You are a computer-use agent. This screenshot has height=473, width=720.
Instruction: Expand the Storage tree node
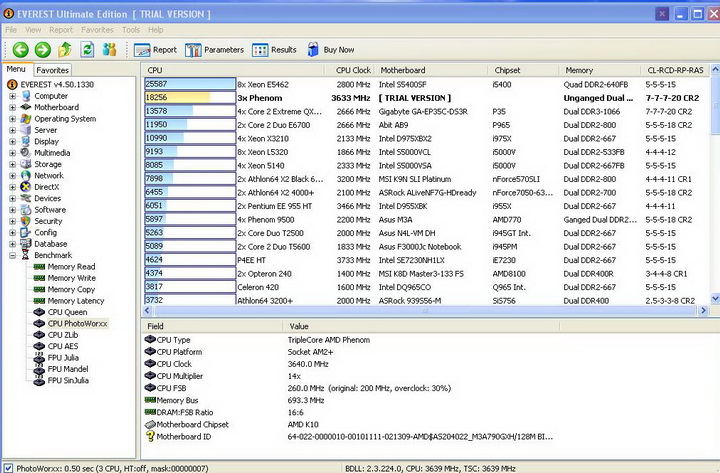(x=12, y=164)
